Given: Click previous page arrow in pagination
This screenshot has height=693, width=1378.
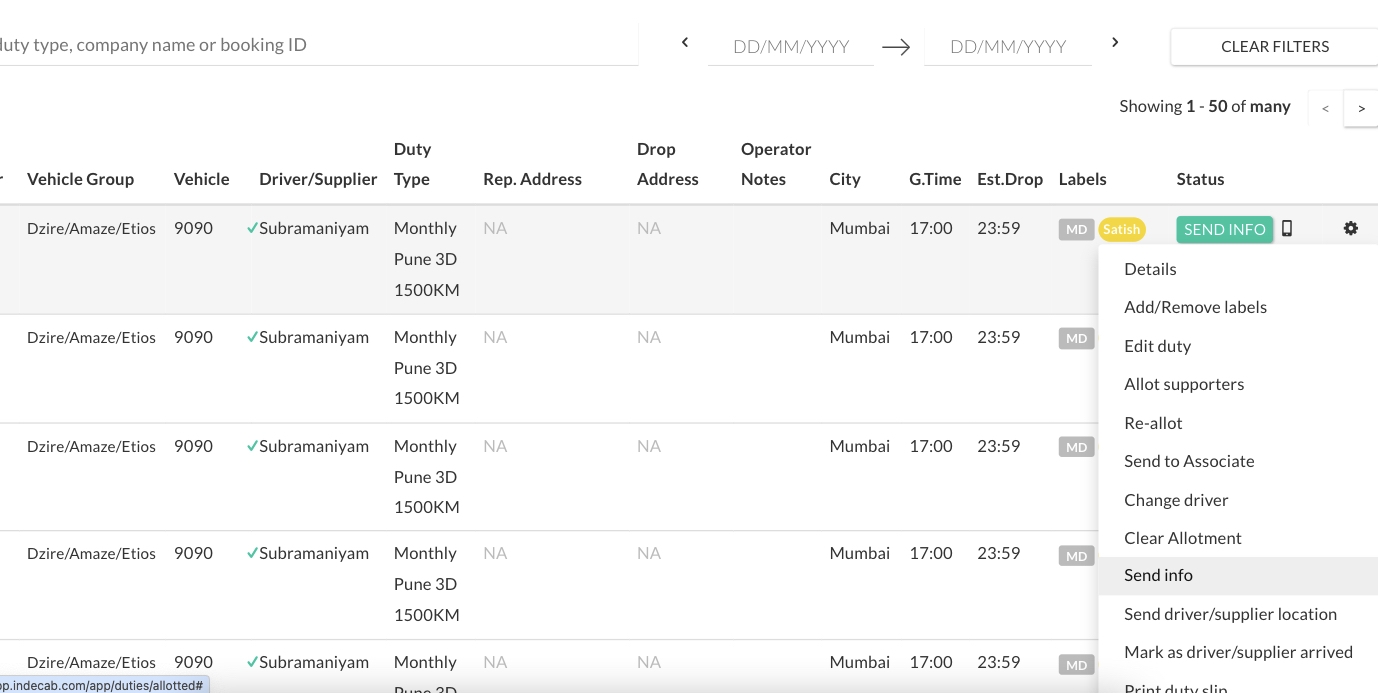Looking at the screenshot, I should point(1325,108).
